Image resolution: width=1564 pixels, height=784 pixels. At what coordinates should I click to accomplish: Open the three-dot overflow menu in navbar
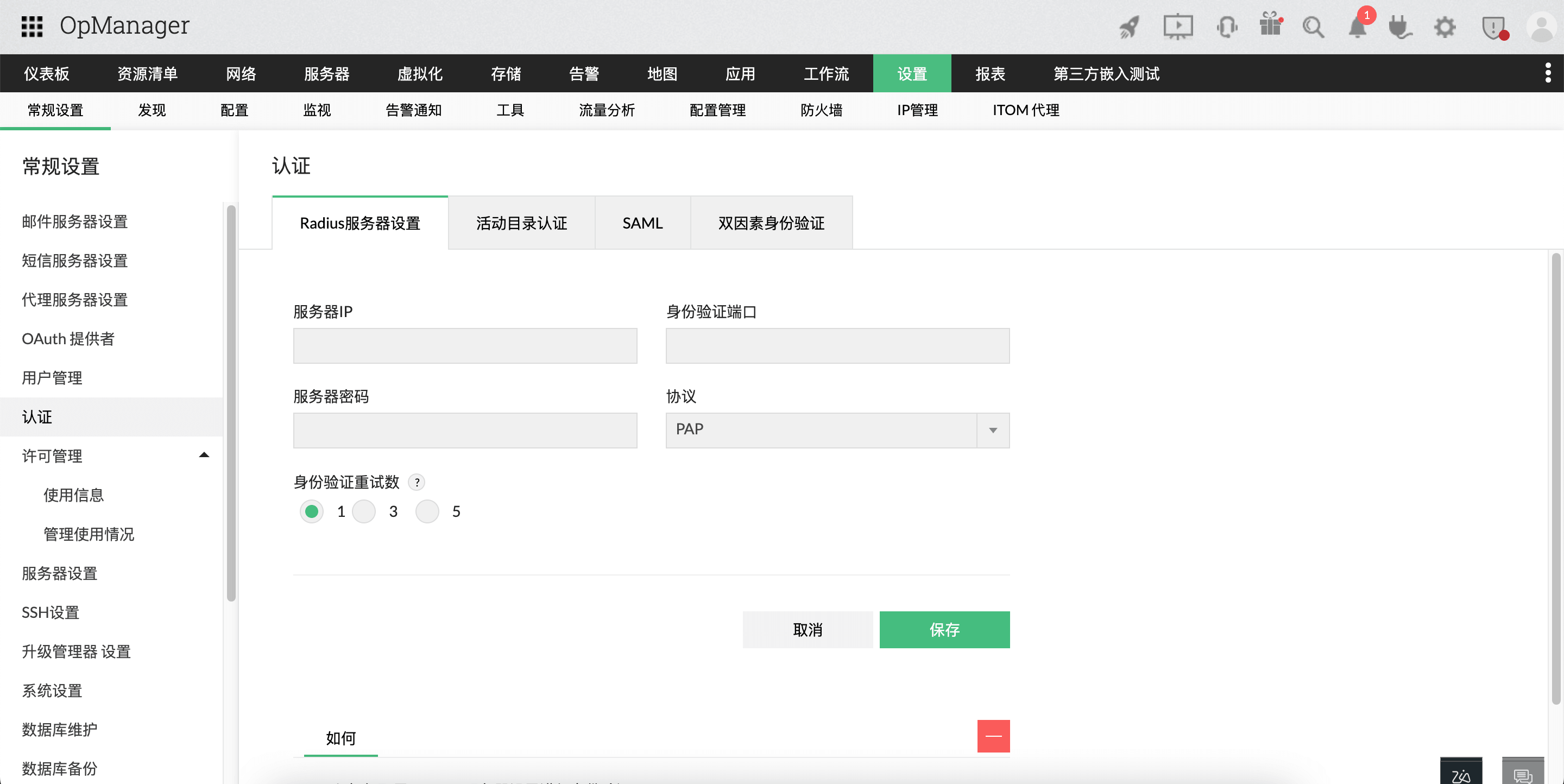pyautogui.click(x=1548, y=73)
